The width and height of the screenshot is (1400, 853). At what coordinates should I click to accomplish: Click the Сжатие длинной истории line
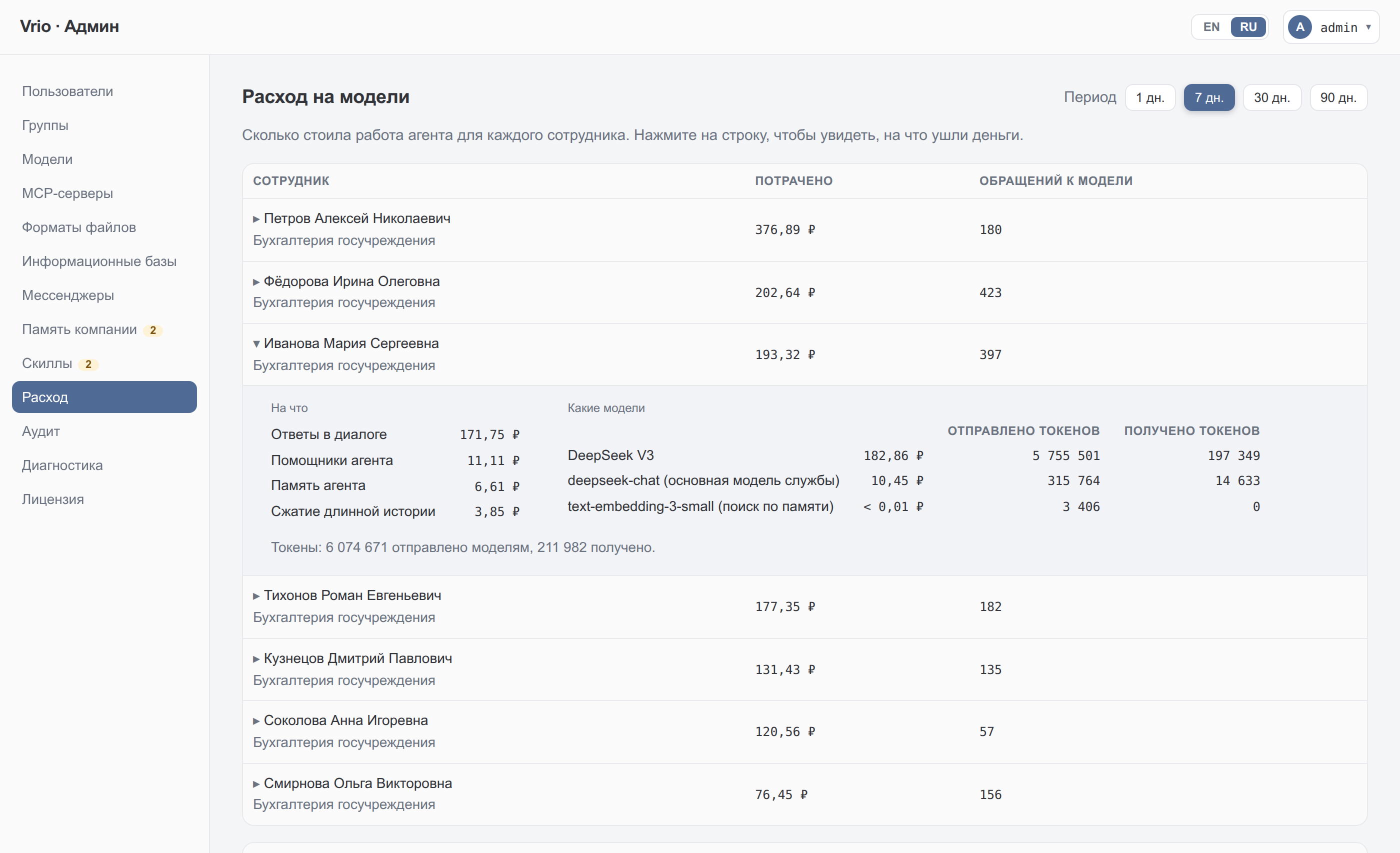pyautogui.click(x=395, y=511)
